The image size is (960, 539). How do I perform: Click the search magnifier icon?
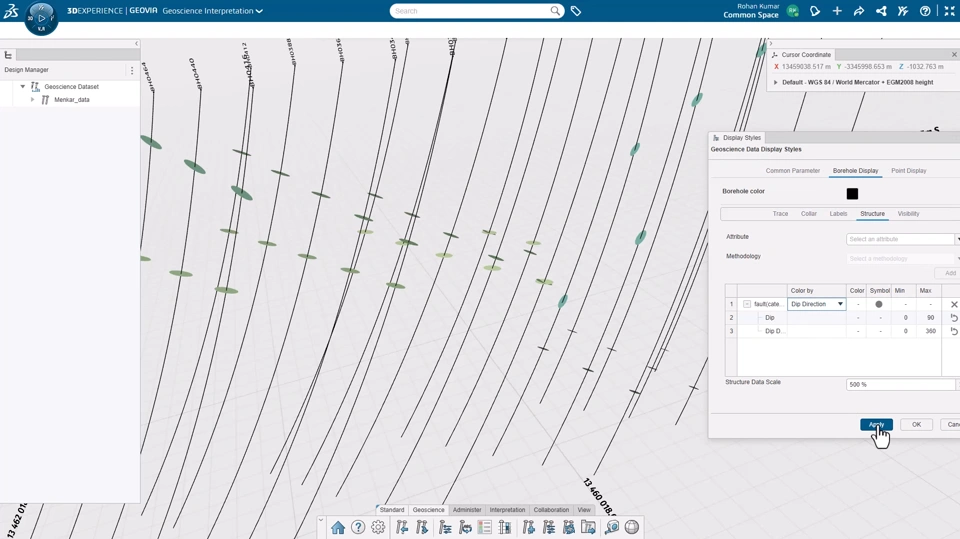(x=555, y=10)
